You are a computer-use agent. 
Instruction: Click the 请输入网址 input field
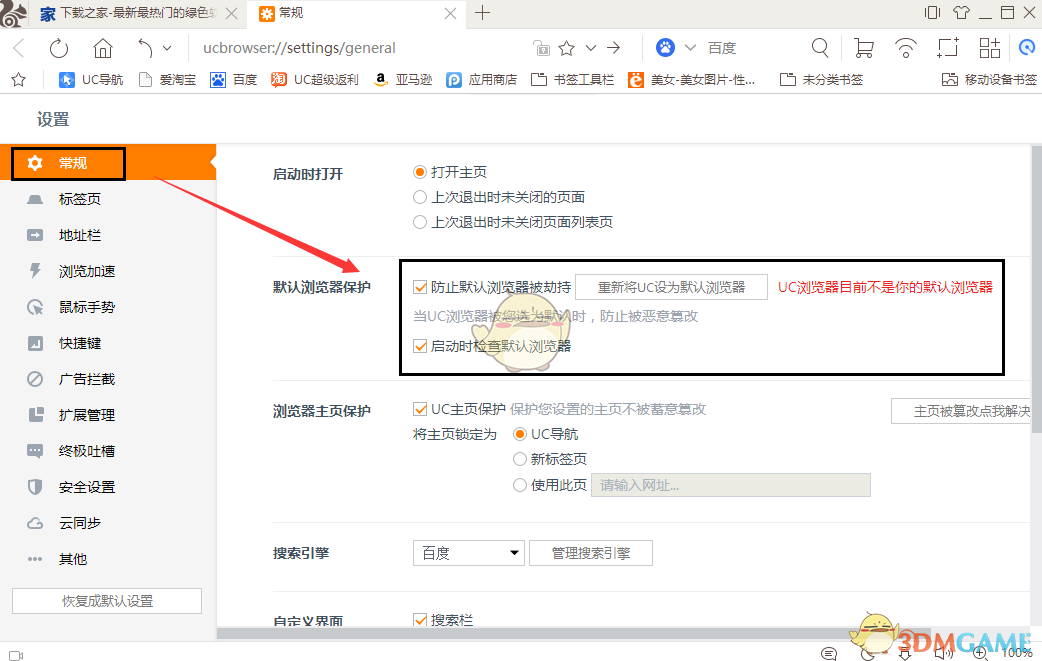click(730, 485)
